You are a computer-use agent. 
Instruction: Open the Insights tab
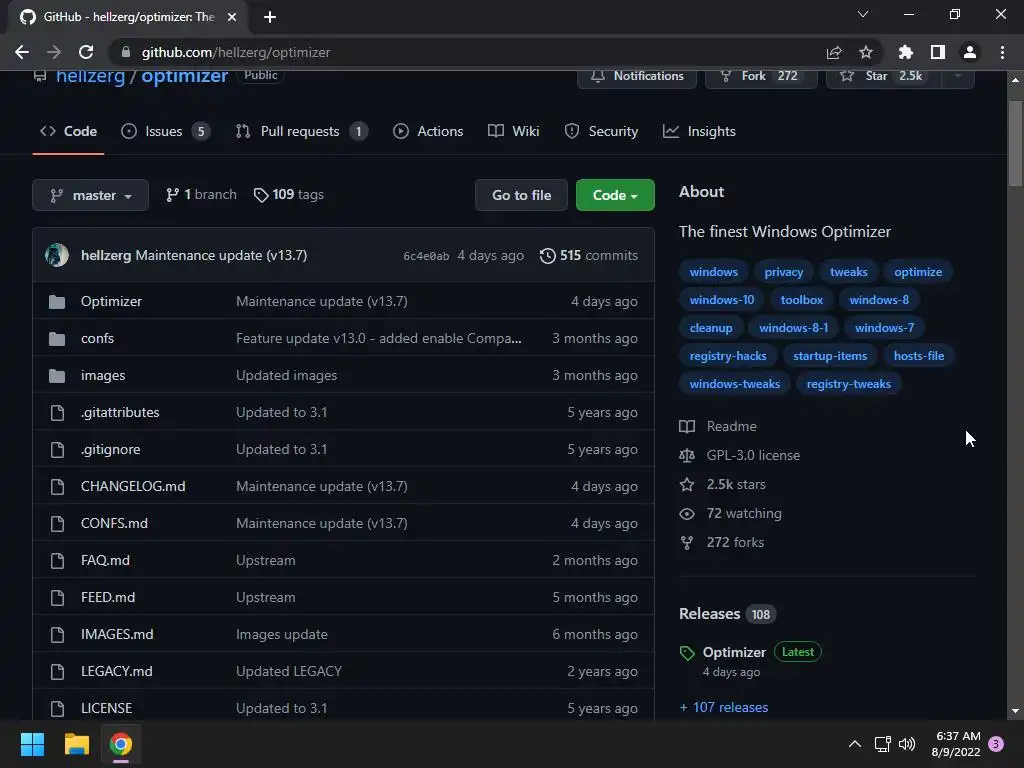(x=699, y=131)
